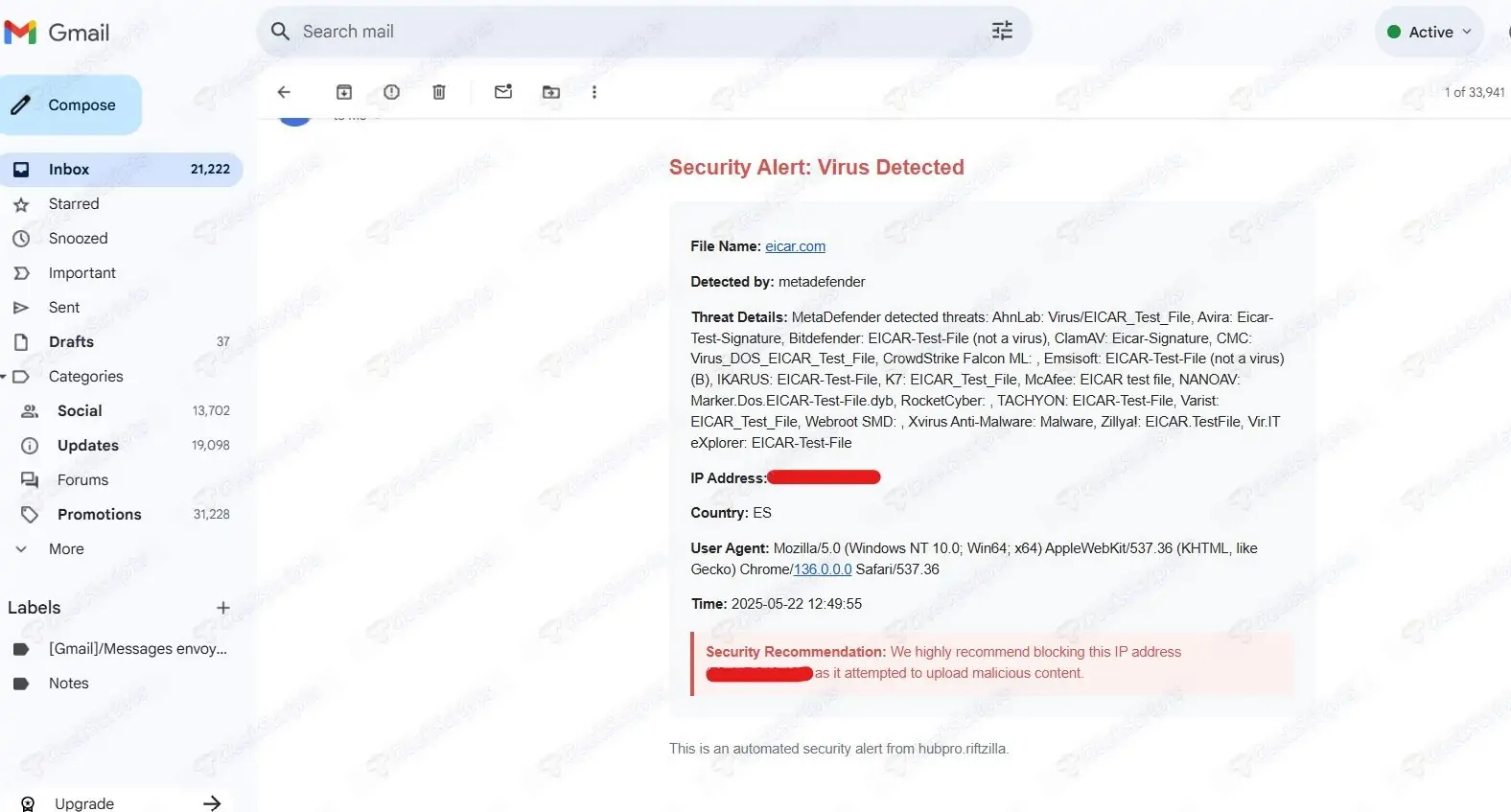Delete the email with the trash icon
The height and width of the screenshot is (812, 1511).
[439, 92]
